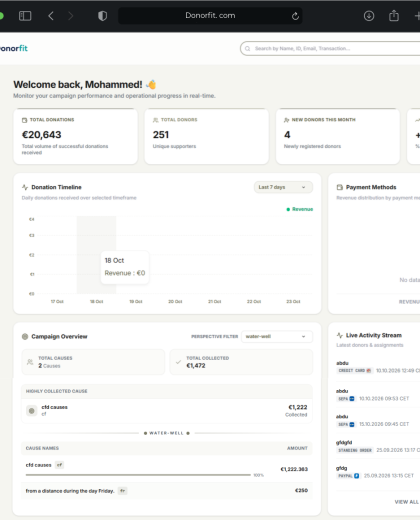Click the cfd causes round avatar icon
This screenshot has width=420, height=520.
click(32, 411)
